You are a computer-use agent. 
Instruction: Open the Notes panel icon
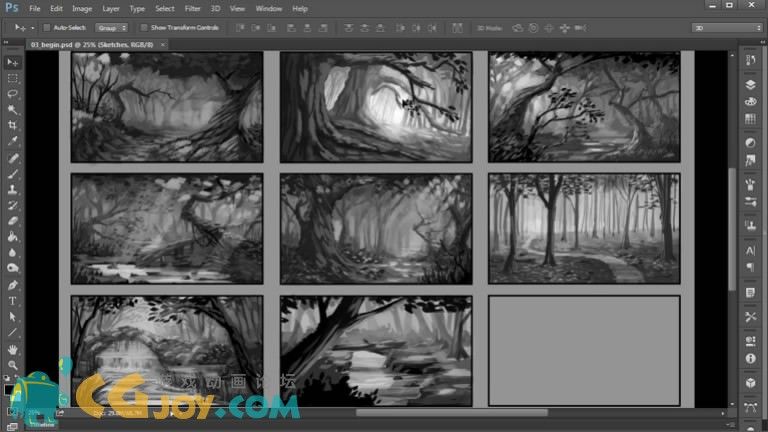click(x=750, y=292)
